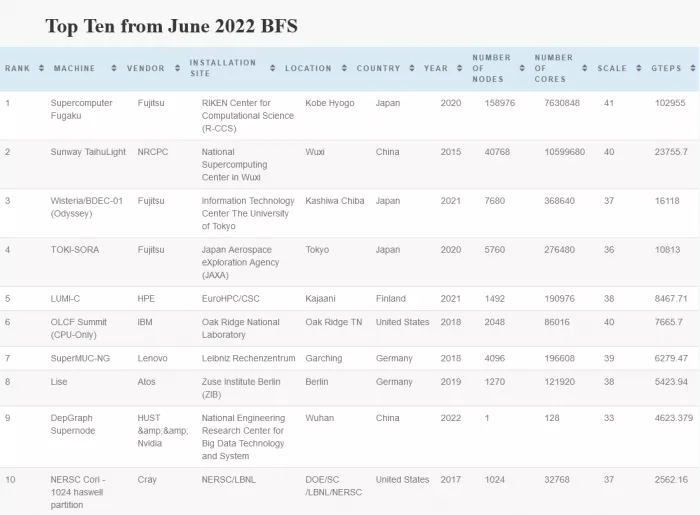
Task: Click the '2562.16' GTEPS value
Action: pos(671,480)
